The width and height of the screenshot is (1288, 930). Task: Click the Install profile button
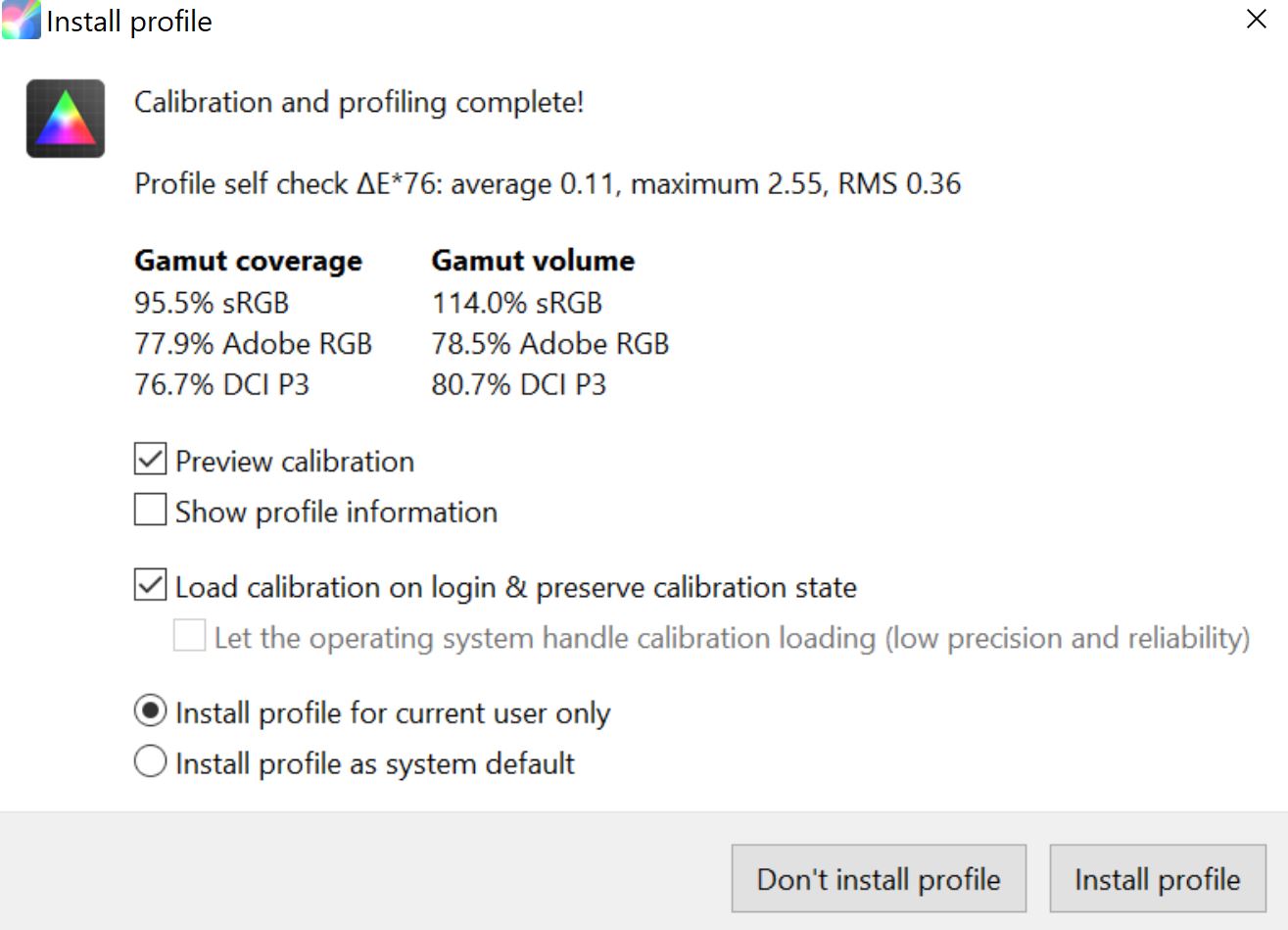[x=1158, y=879]
